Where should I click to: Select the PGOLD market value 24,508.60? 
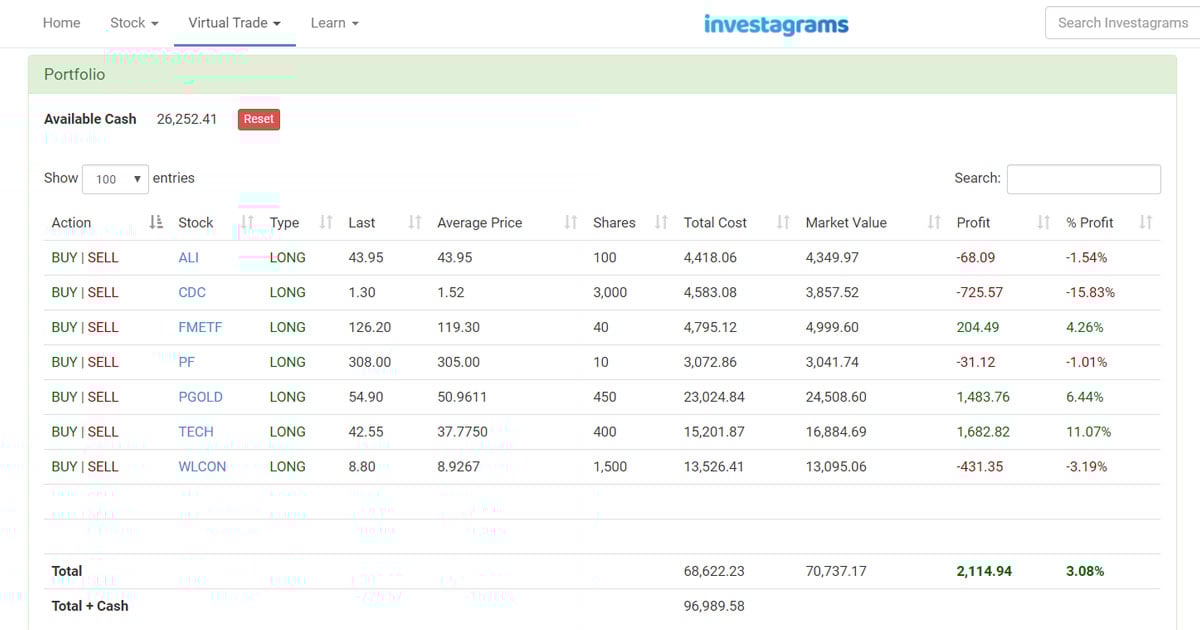836,397
